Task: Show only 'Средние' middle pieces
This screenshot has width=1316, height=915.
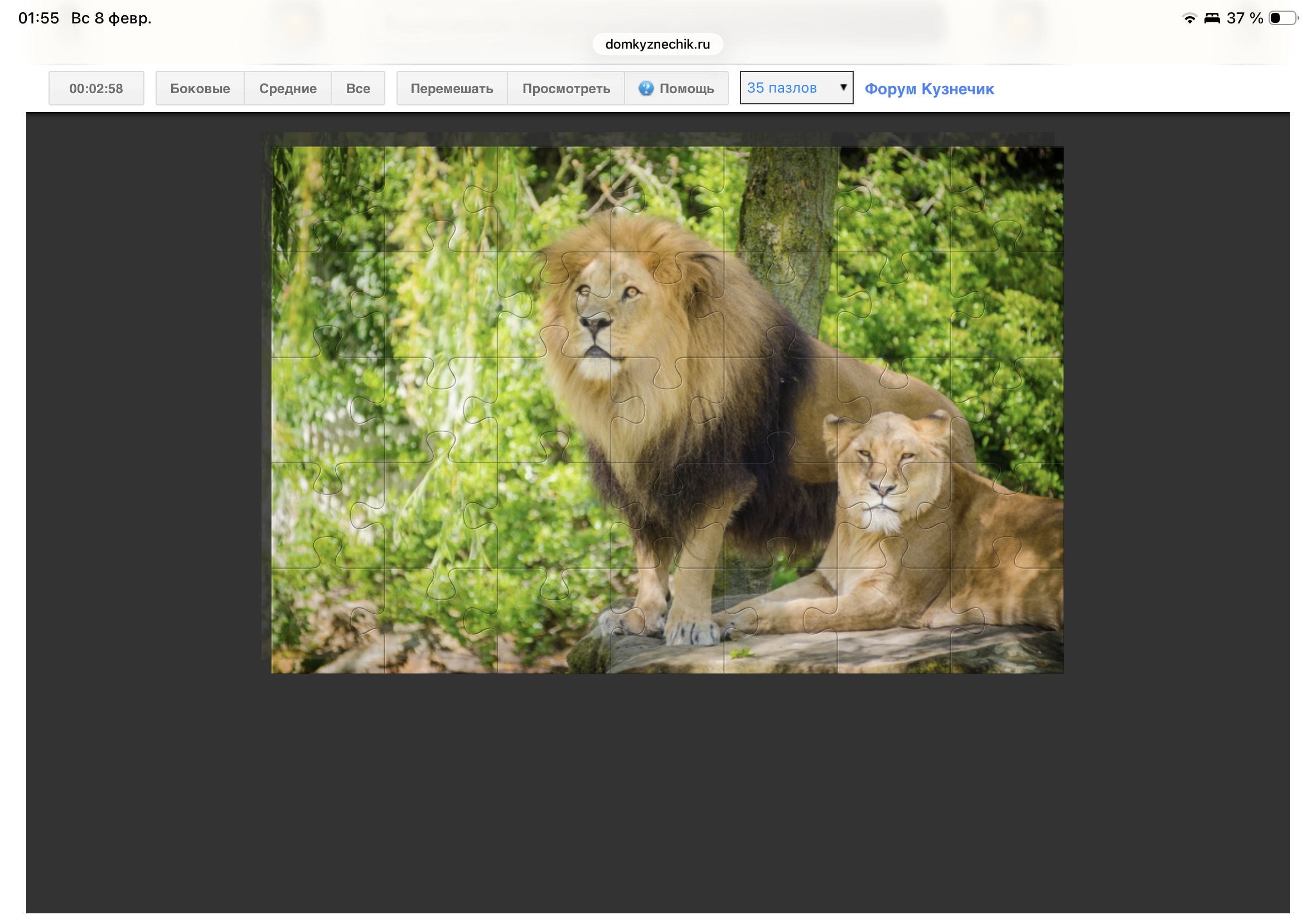Action: (288, 88)
